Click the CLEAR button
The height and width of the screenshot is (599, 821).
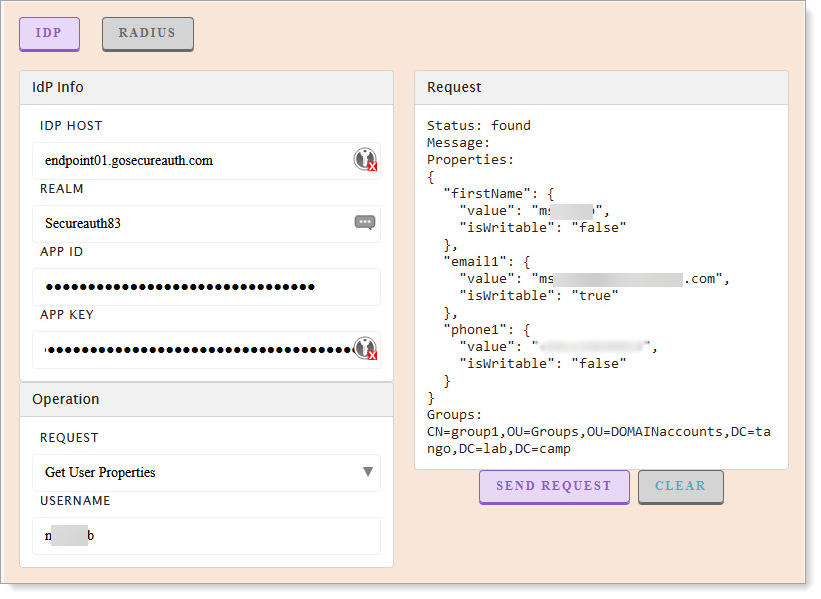[x=681, y=486]
